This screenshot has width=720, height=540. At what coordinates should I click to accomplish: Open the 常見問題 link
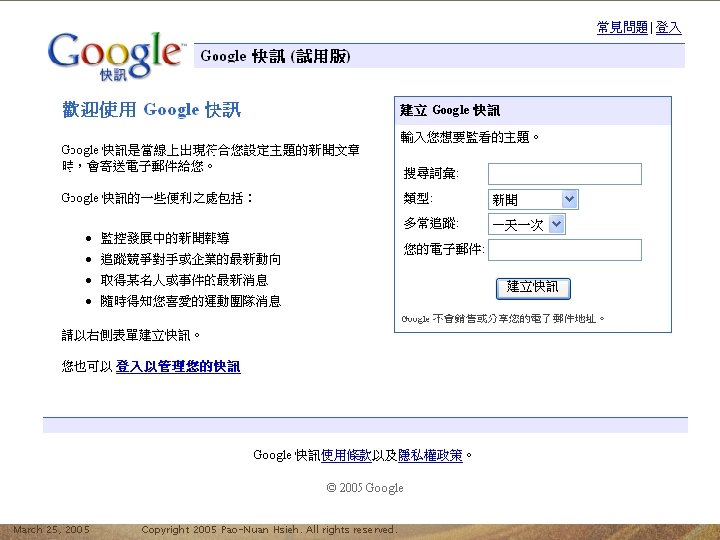point(622,28)
